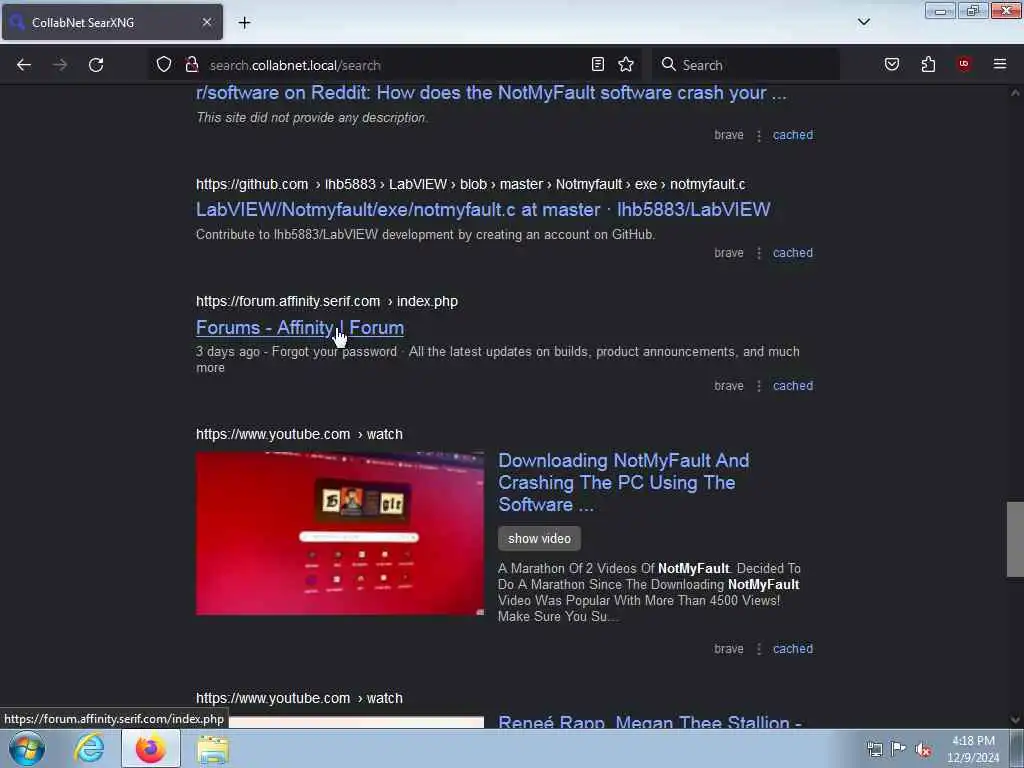The width and height of the screenshot is (1024, 768).
Task: Open the Firefox hamburger menu
Action: pos(1000,64)
